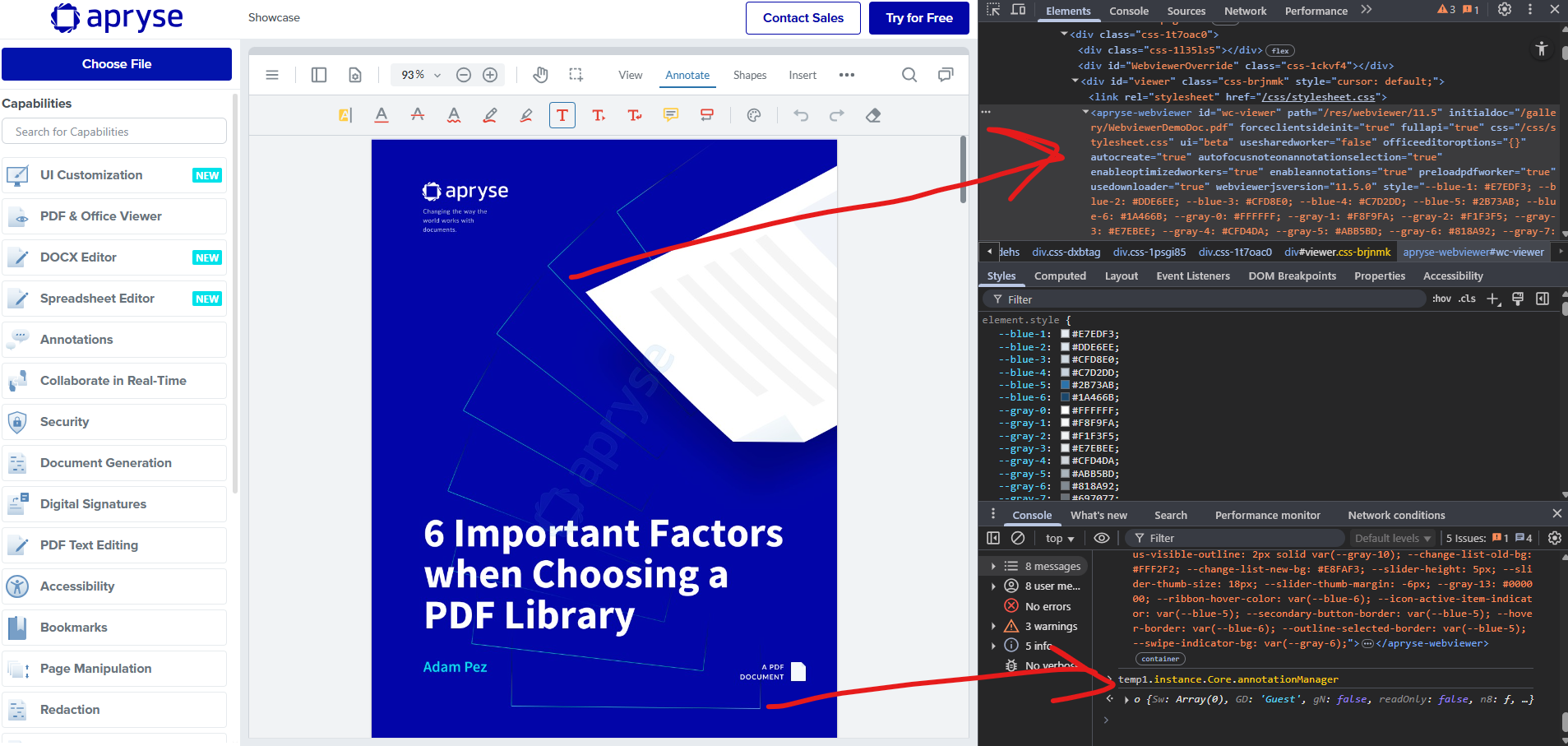Focus the Search for Capabilities field
This screenshot has height=746, width=1568.
point(114,132)
